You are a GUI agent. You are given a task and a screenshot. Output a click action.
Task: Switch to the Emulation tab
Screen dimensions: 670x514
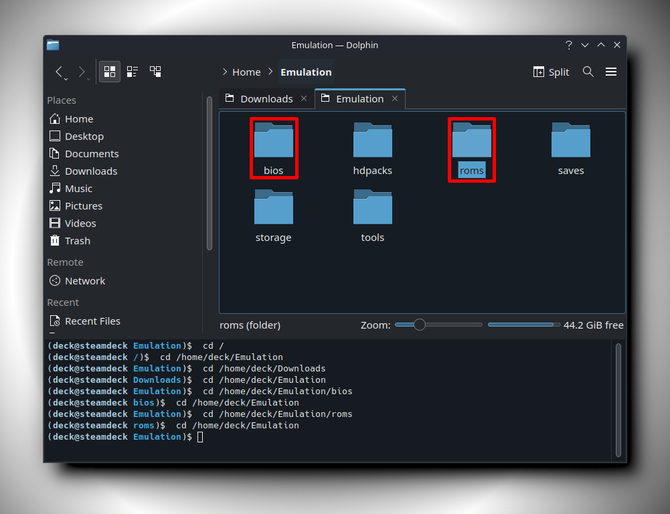click(360, 99)
